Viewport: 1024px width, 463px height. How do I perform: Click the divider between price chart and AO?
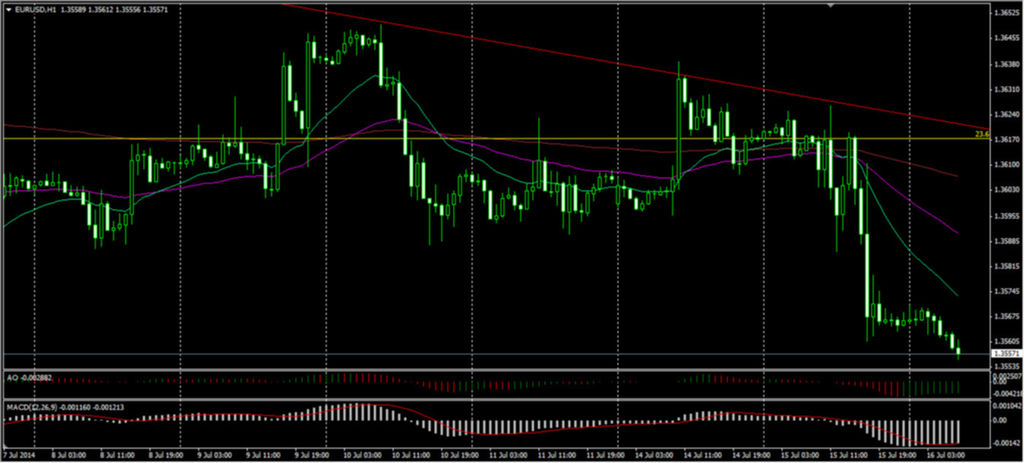[x=500, y=371]
